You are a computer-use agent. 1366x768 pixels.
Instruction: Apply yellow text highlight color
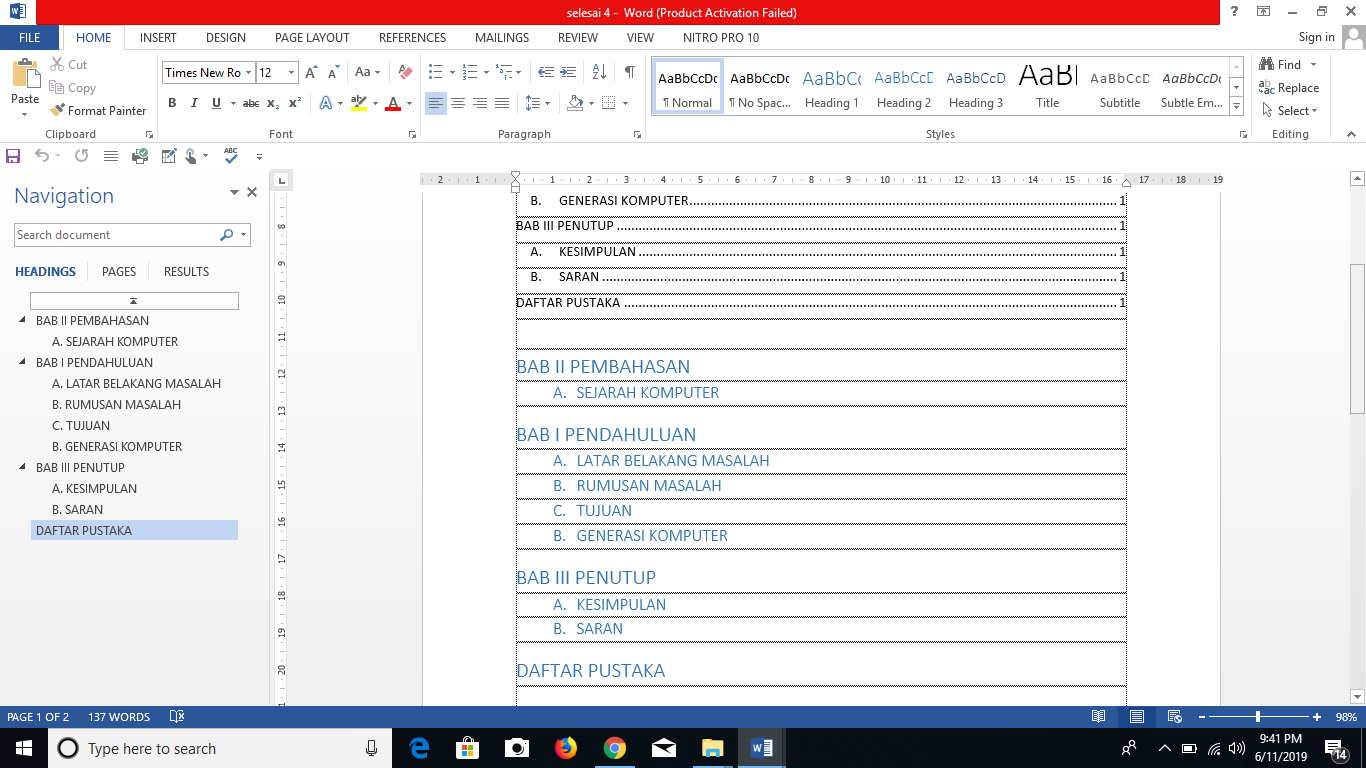coord(359,103)
